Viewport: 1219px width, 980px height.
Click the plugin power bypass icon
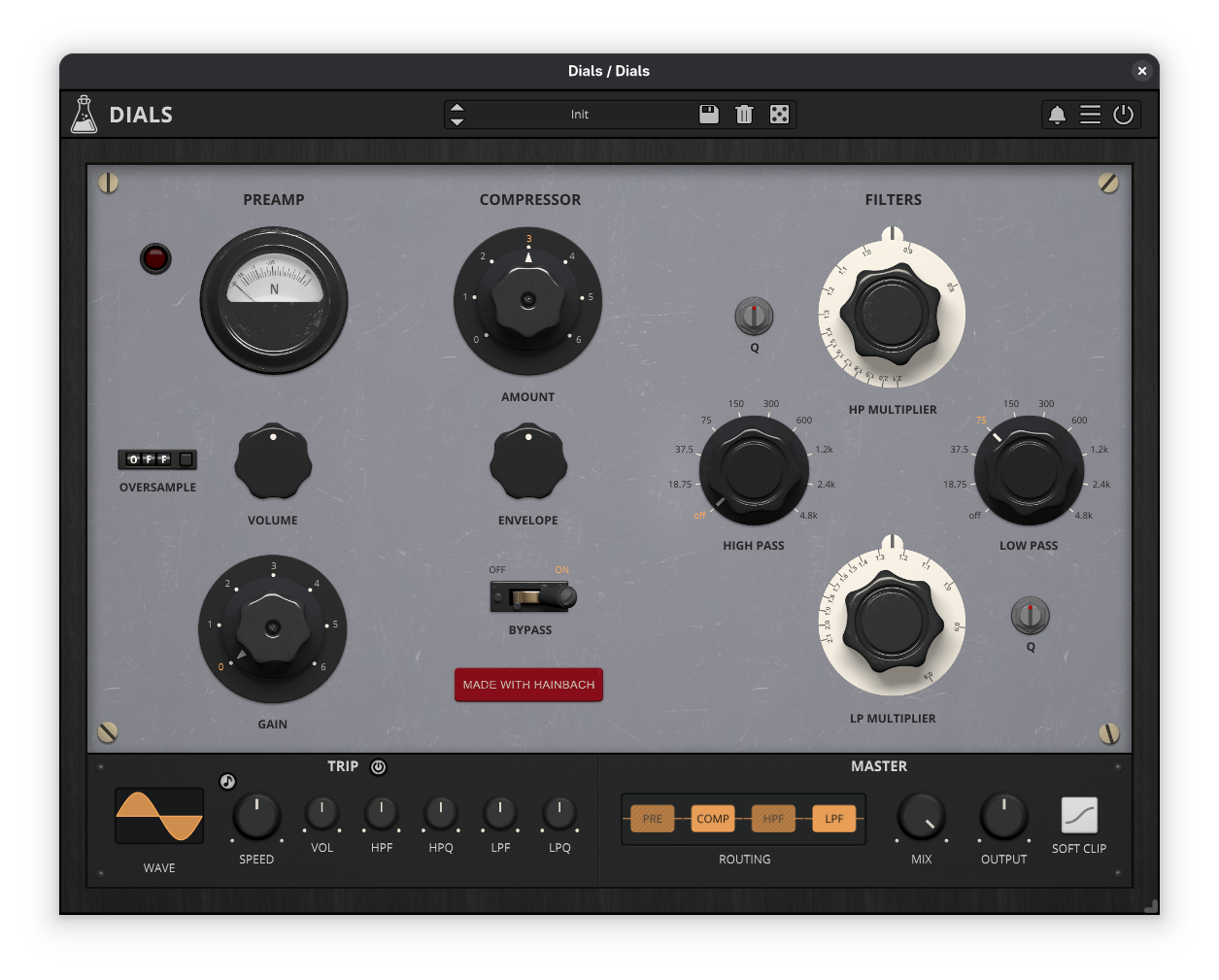1123,115
